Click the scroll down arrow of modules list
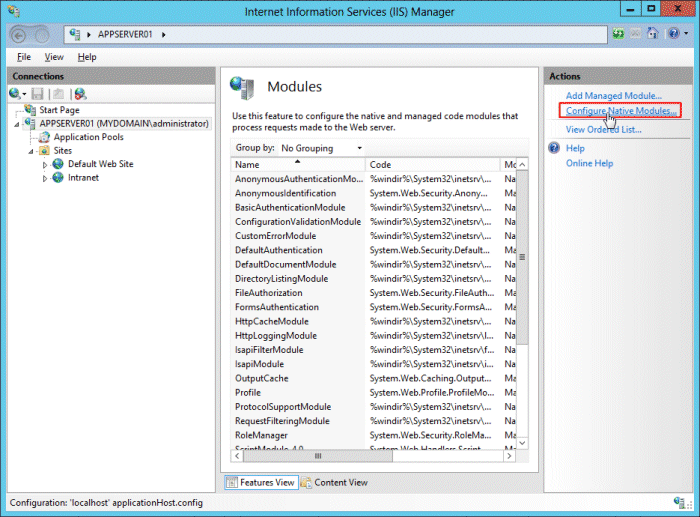700x517 pixels. (522, 443)
